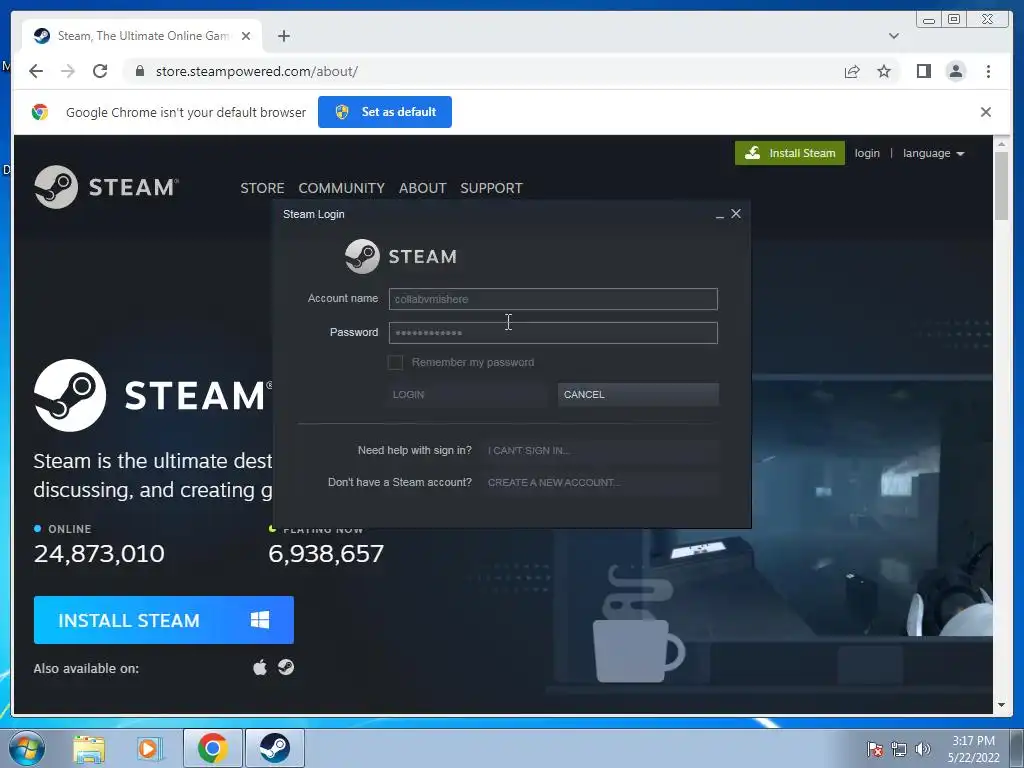1024x768 pixels.
Task: Click the Steam logo in page header
Action: click(x=106, y=187)
